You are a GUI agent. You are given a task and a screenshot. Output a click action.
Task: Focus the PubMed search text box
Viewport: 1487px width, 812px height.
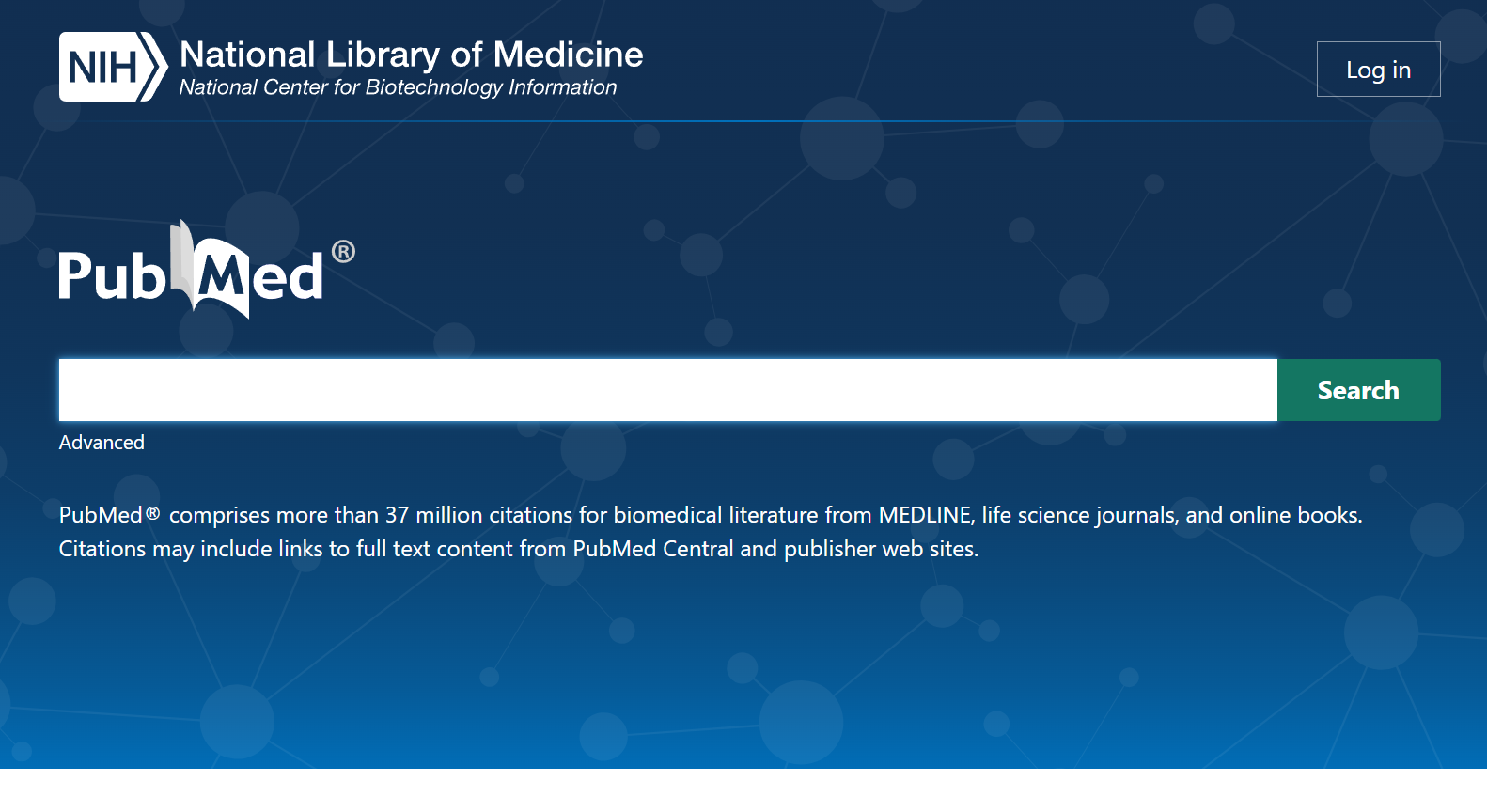667,390
